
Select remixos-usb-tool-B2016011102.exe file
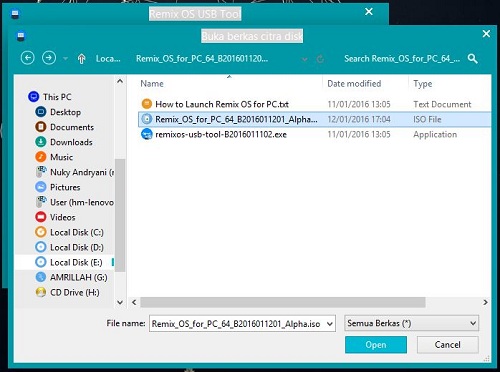pos(315,134)
